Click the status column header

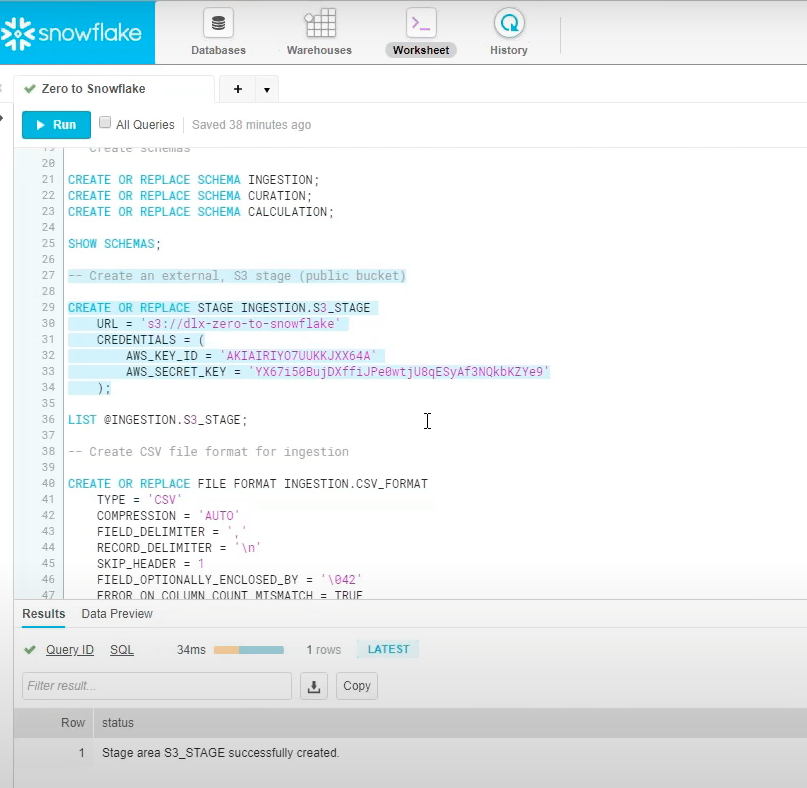click(118, 723)
